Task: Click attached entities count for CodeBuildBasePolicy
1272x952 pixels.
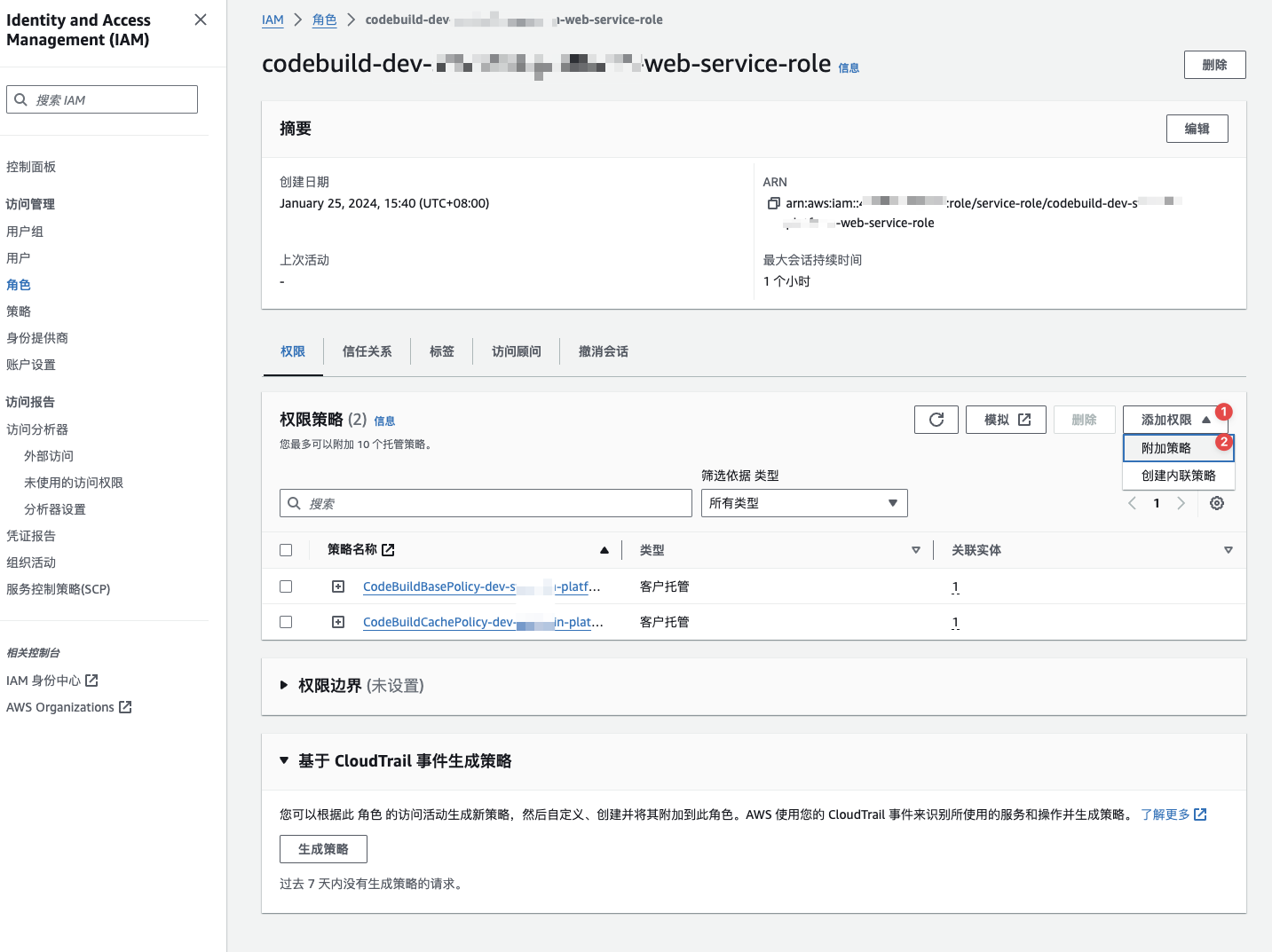Action: (x=955, y=586)
